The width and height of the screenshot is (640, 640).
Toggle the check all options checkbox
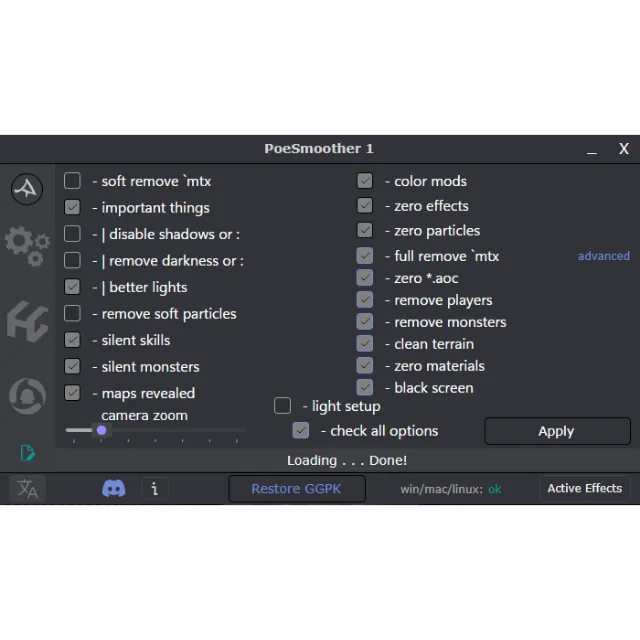pos(301,431)
